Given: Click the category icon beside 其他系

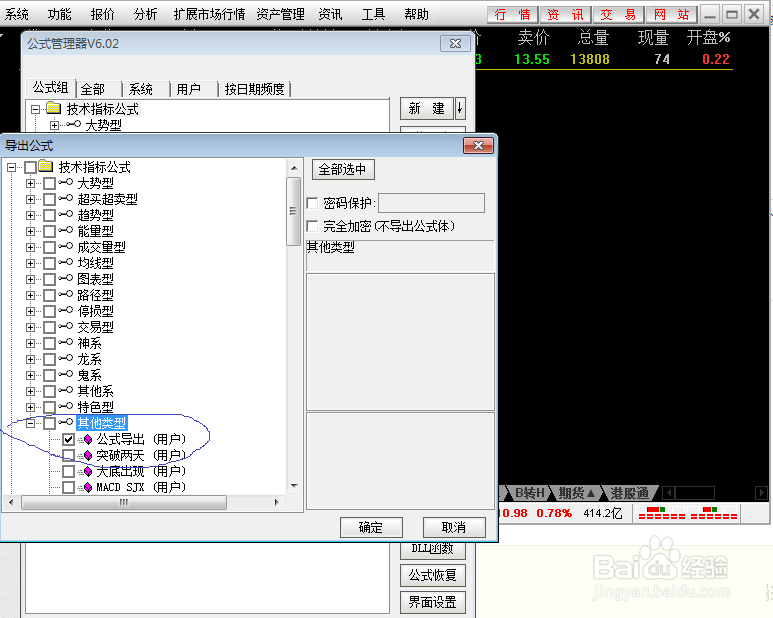Looking at the screenshot, I should [x=66, y=391].
